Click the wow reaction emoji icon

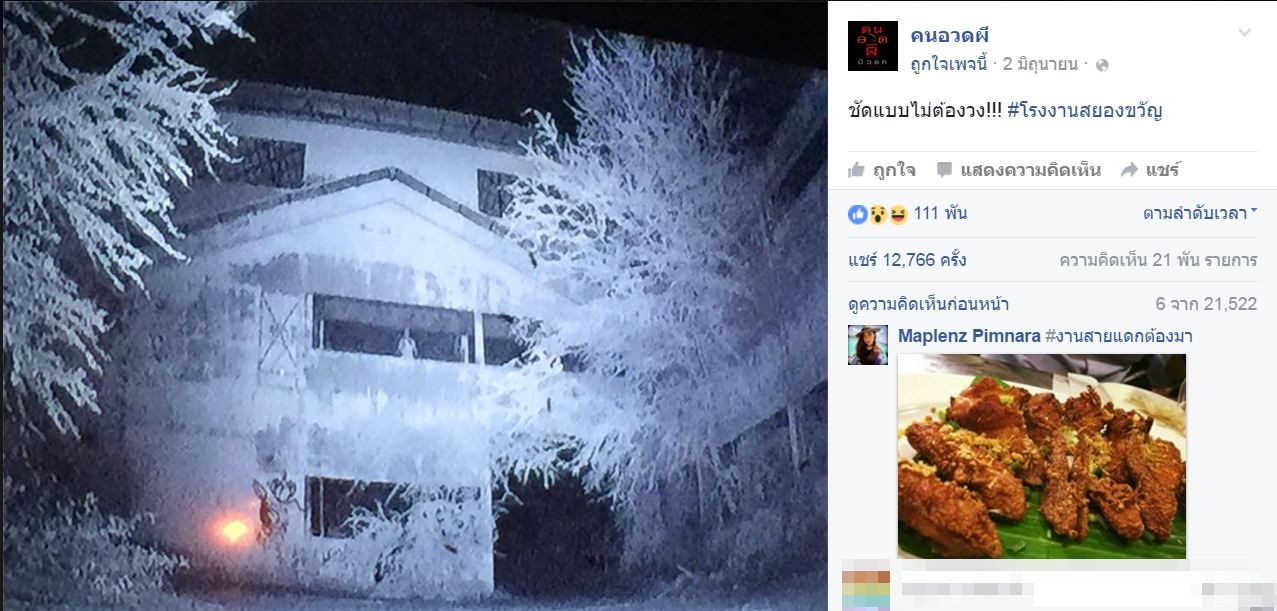pyautogui.click(x=877, y=214)
